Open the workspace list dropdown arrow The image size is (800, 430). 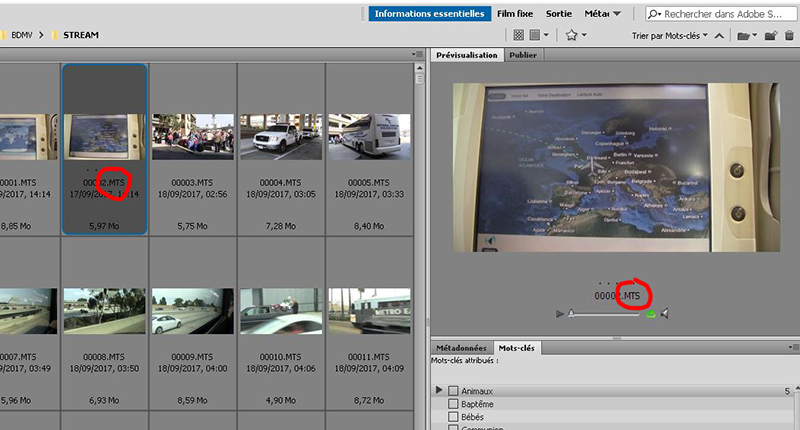[617, 14]
